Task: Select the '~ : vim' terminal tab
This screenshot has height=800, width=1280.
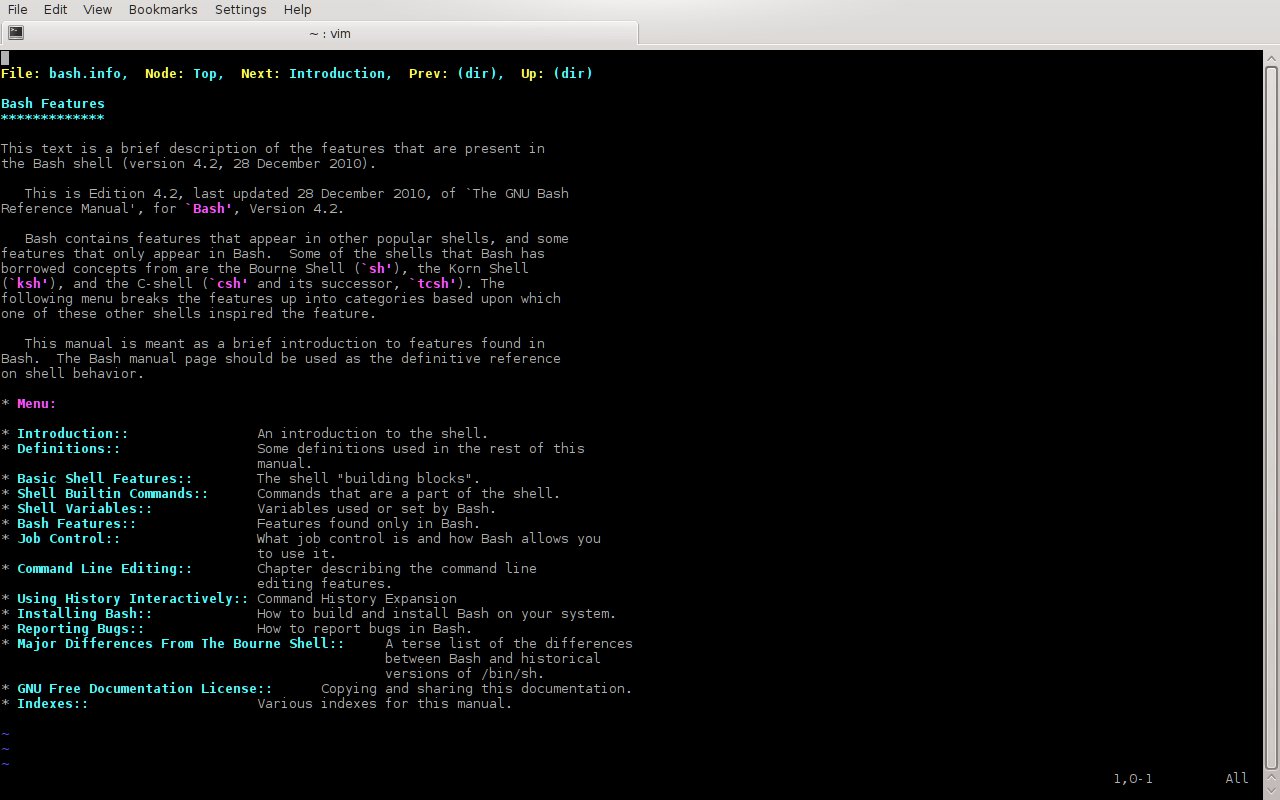Action: [319, 33]
